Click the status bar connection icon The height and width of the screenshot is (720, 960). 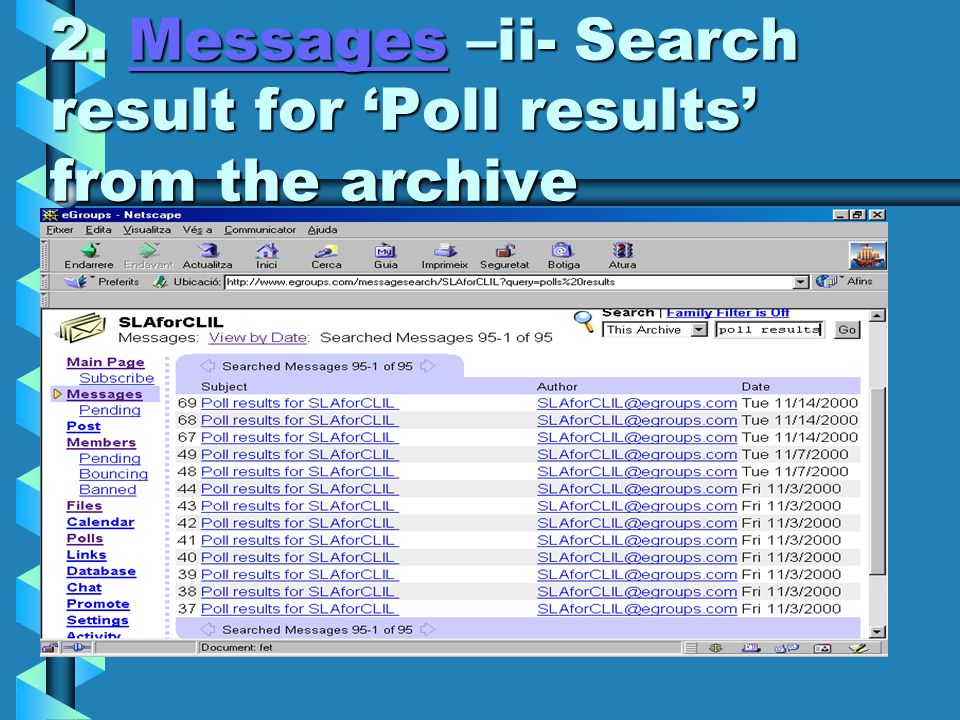tap(77, 648)
